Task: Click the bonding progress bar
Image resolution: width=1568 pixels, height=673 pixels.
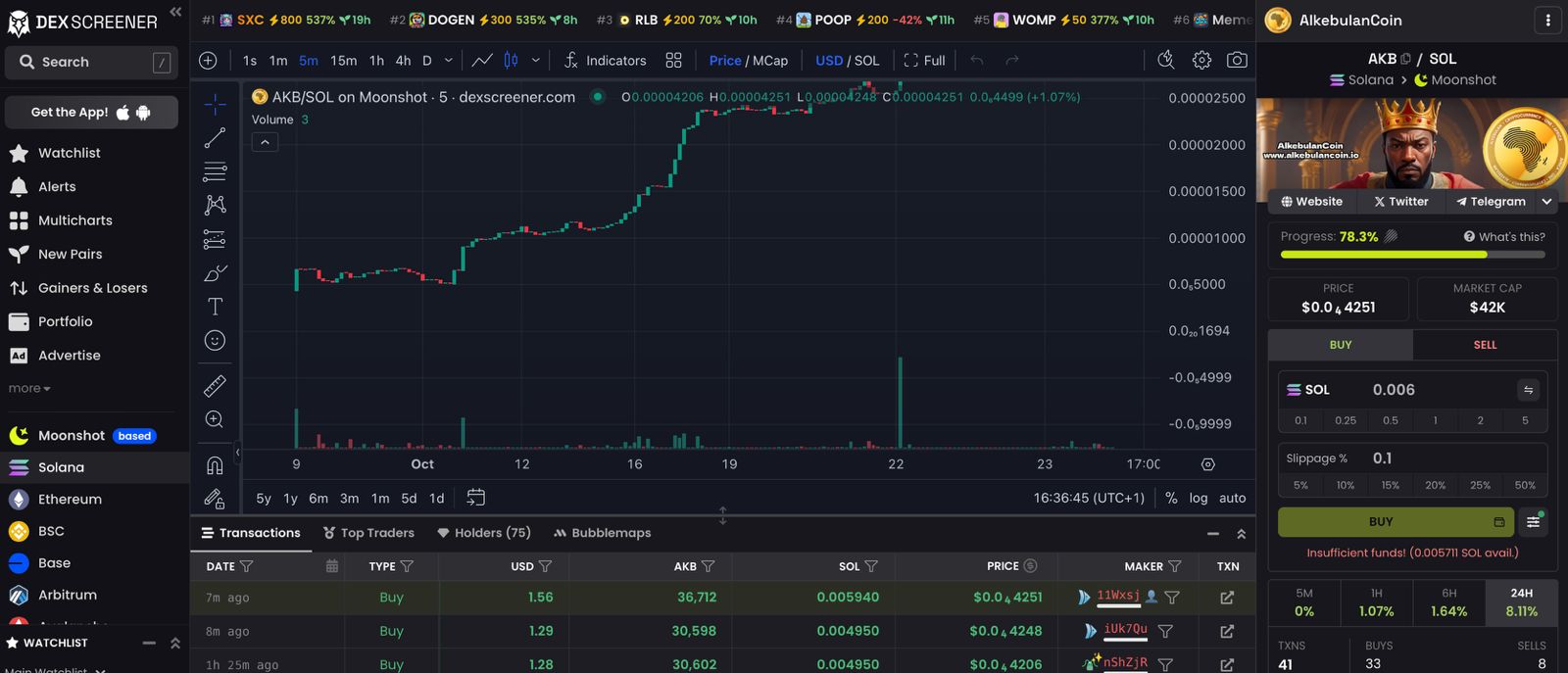Action: (x=1412, y=255)
